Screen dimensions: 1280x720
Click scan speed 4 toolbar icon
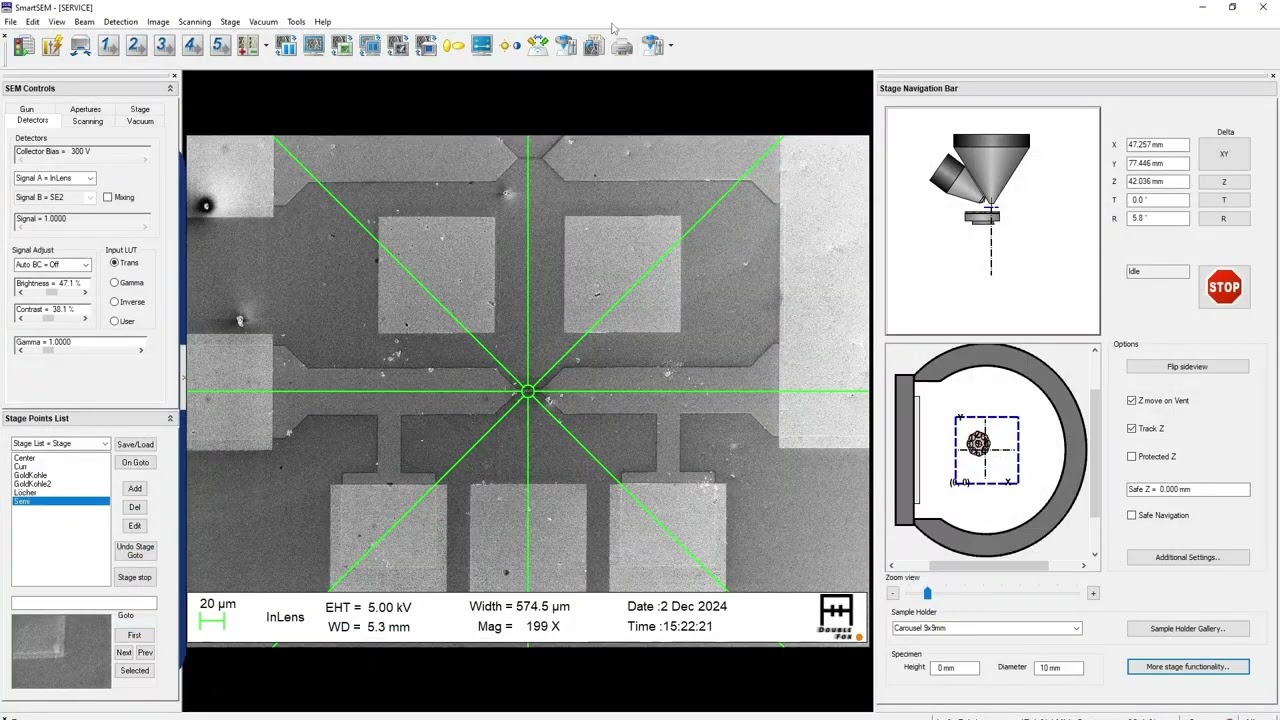point(192,45)
